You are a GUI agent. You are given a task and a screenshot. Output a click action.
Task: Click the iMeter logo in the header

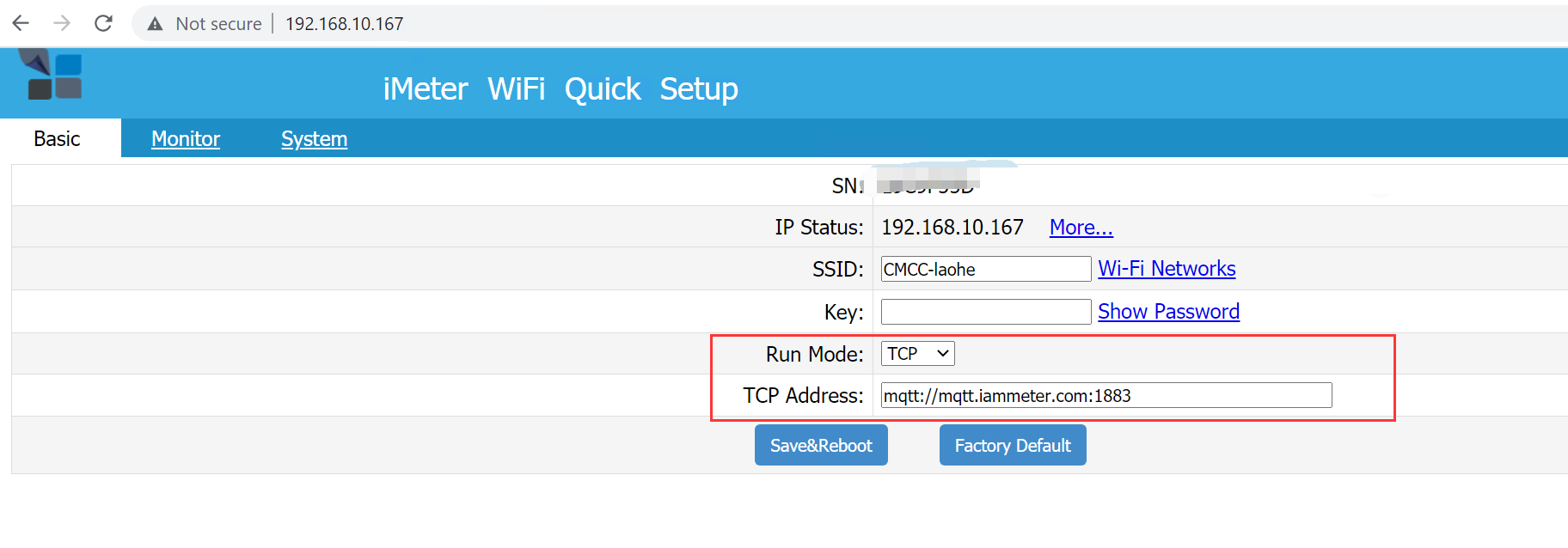52,75
